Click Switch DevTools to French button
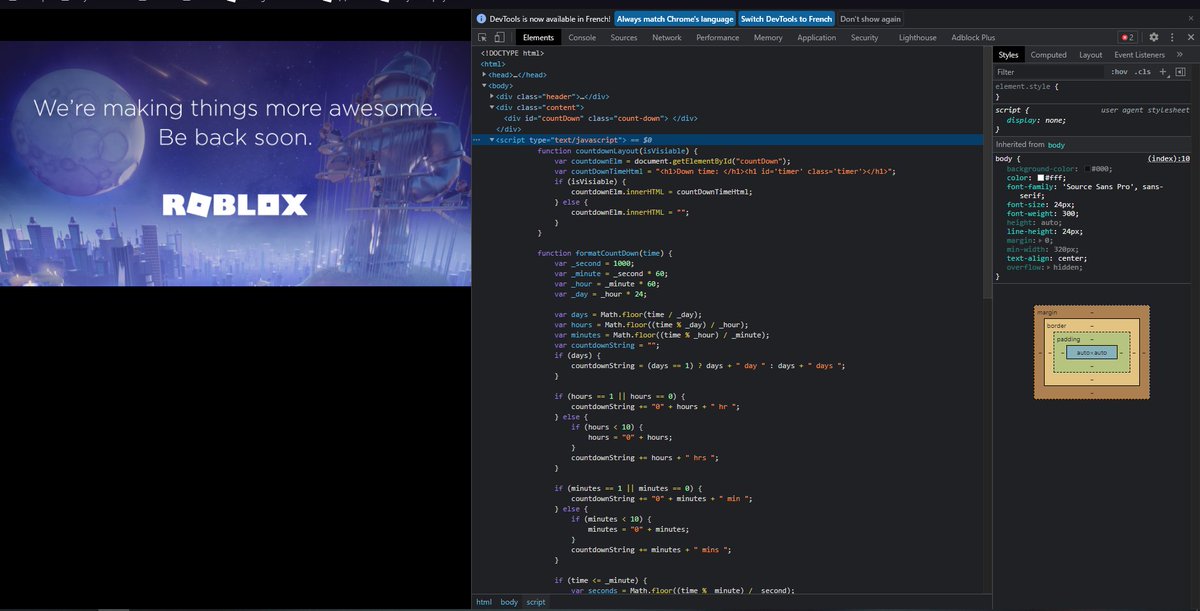 (x=786, y=19)
